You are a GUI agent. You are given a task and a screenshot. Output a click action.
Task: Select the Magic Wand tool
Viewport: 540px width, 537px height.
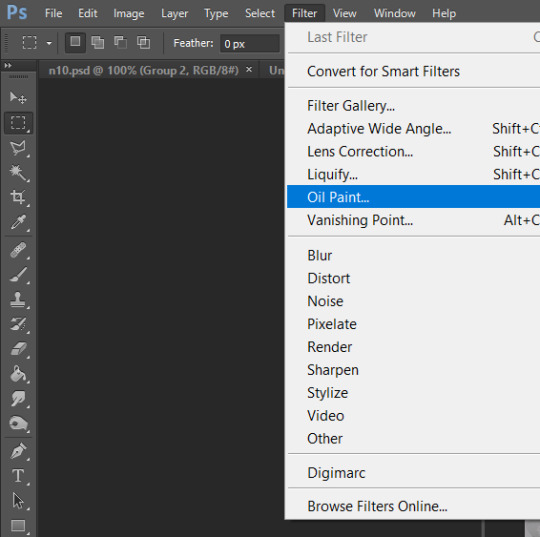tap(18, 173)
